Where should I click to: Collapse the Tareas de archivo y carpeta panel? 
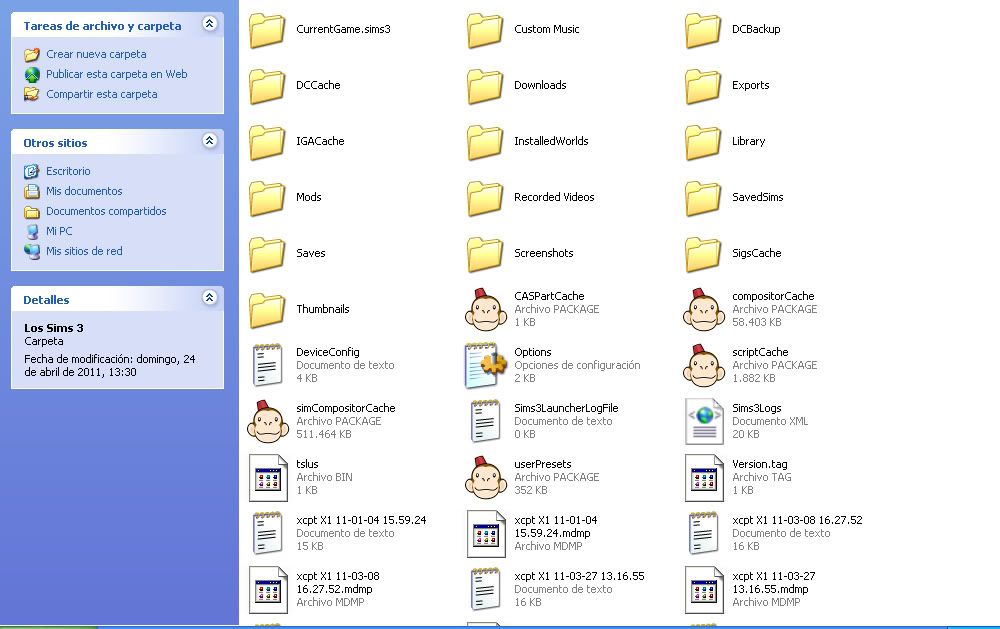coord(209,24)
